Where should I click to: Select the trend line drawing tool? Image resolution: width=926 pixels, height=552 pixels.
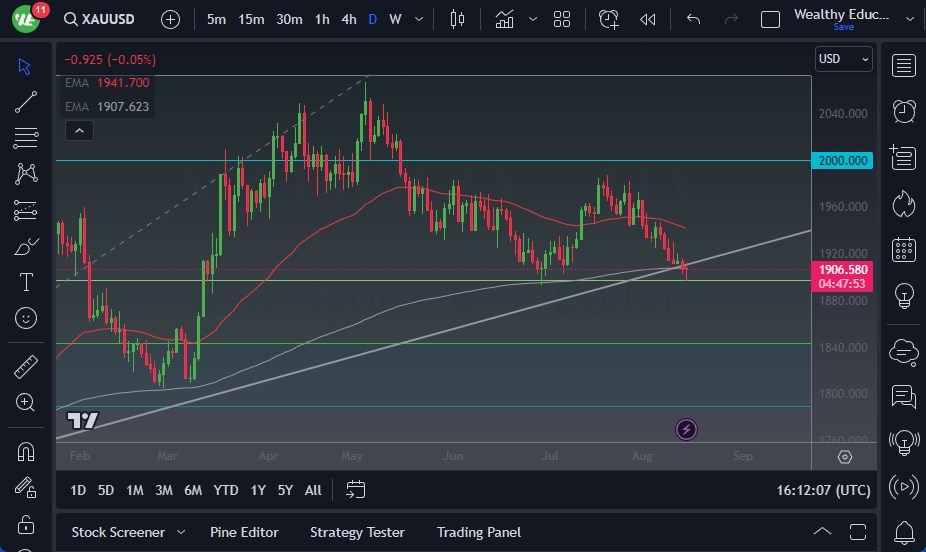(x=26, y=102)
